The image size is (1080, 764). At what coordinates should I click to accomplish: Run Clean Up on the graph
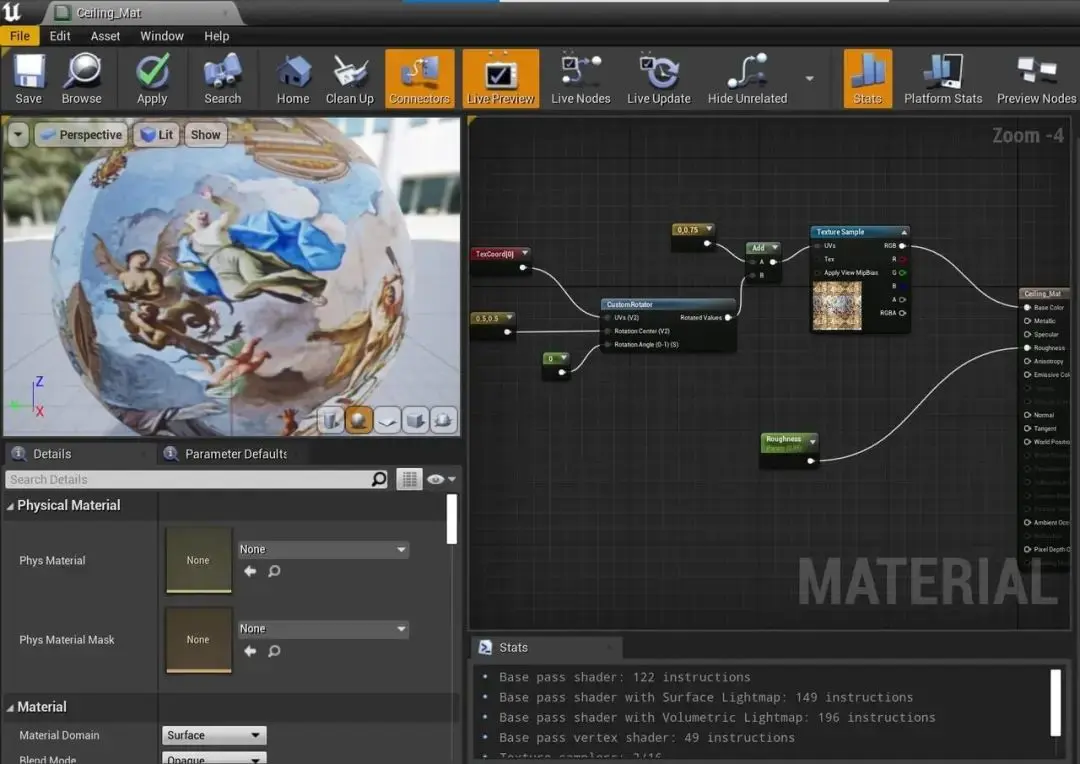click(x=349, y=79)
